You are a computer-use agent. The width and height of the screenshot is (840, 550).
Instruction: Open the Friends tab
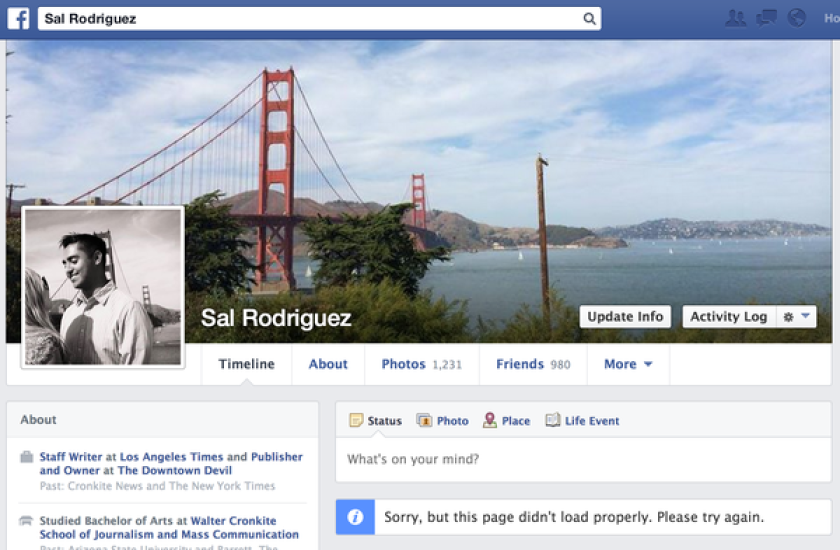point(533,364)
